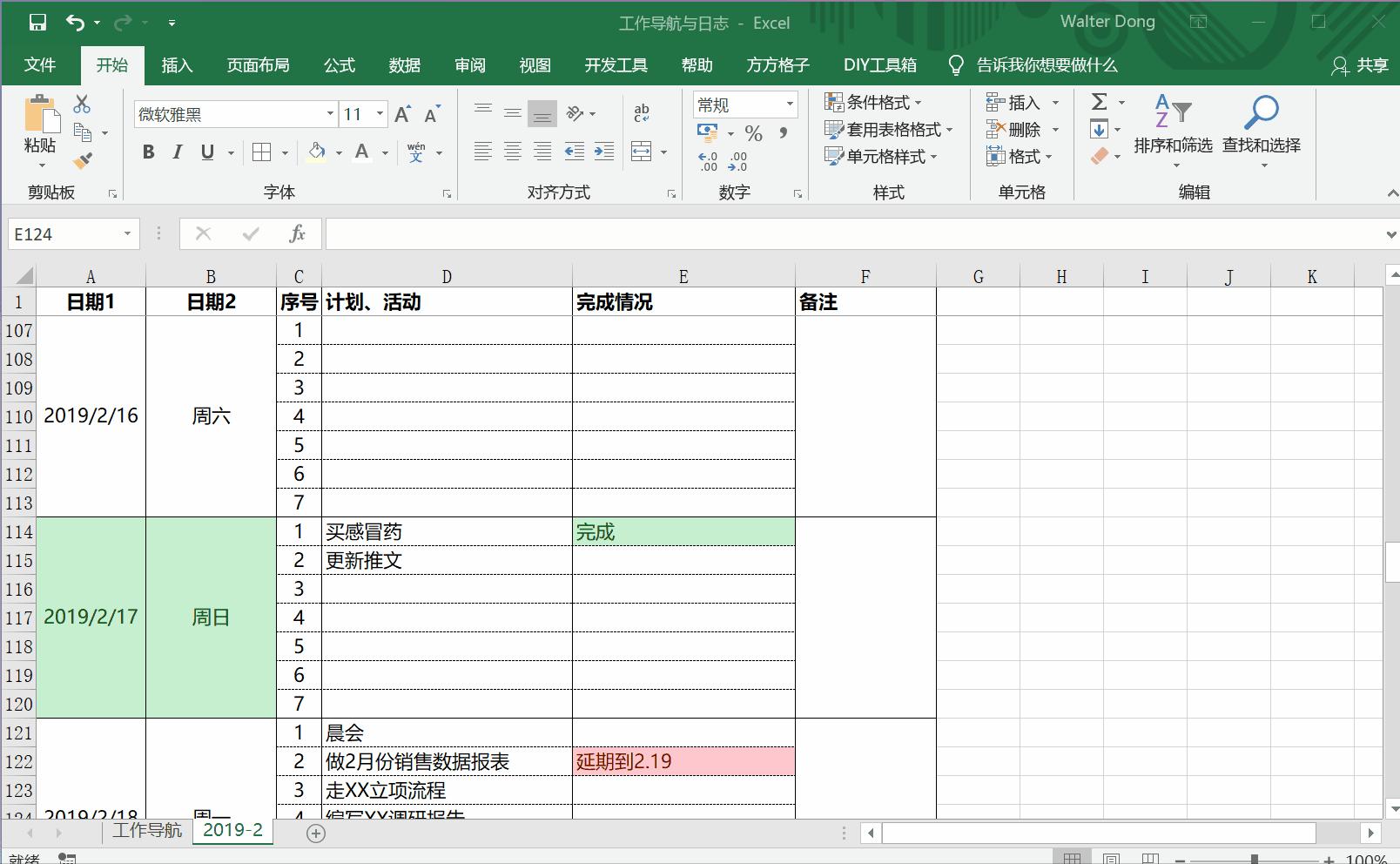Toggle bold formatting

[x=148, y=152]
